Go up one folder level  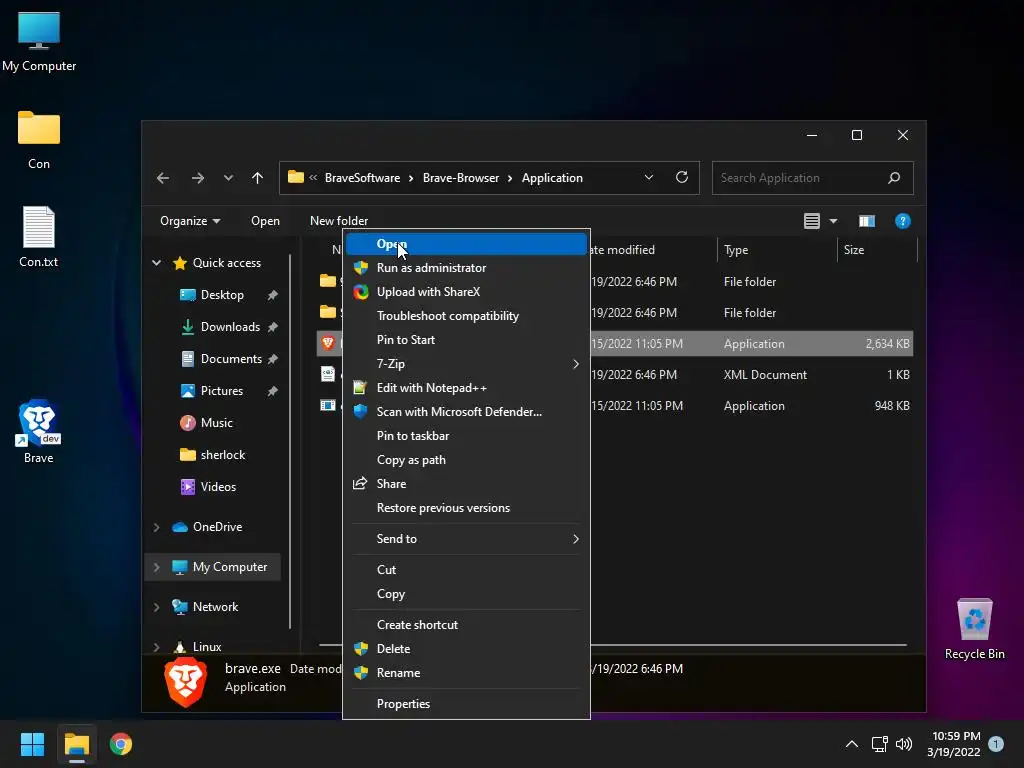click(x=257, y=178)
